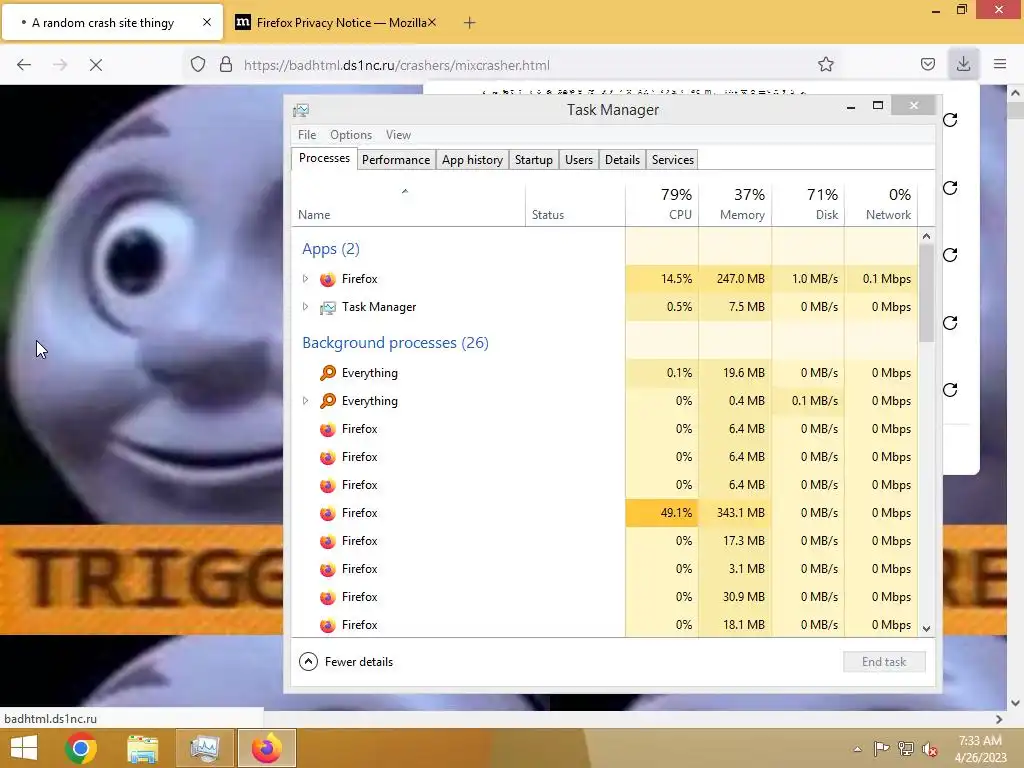Switch to the App history tab
Screen dimensions: 1024x768
(472, 160)
